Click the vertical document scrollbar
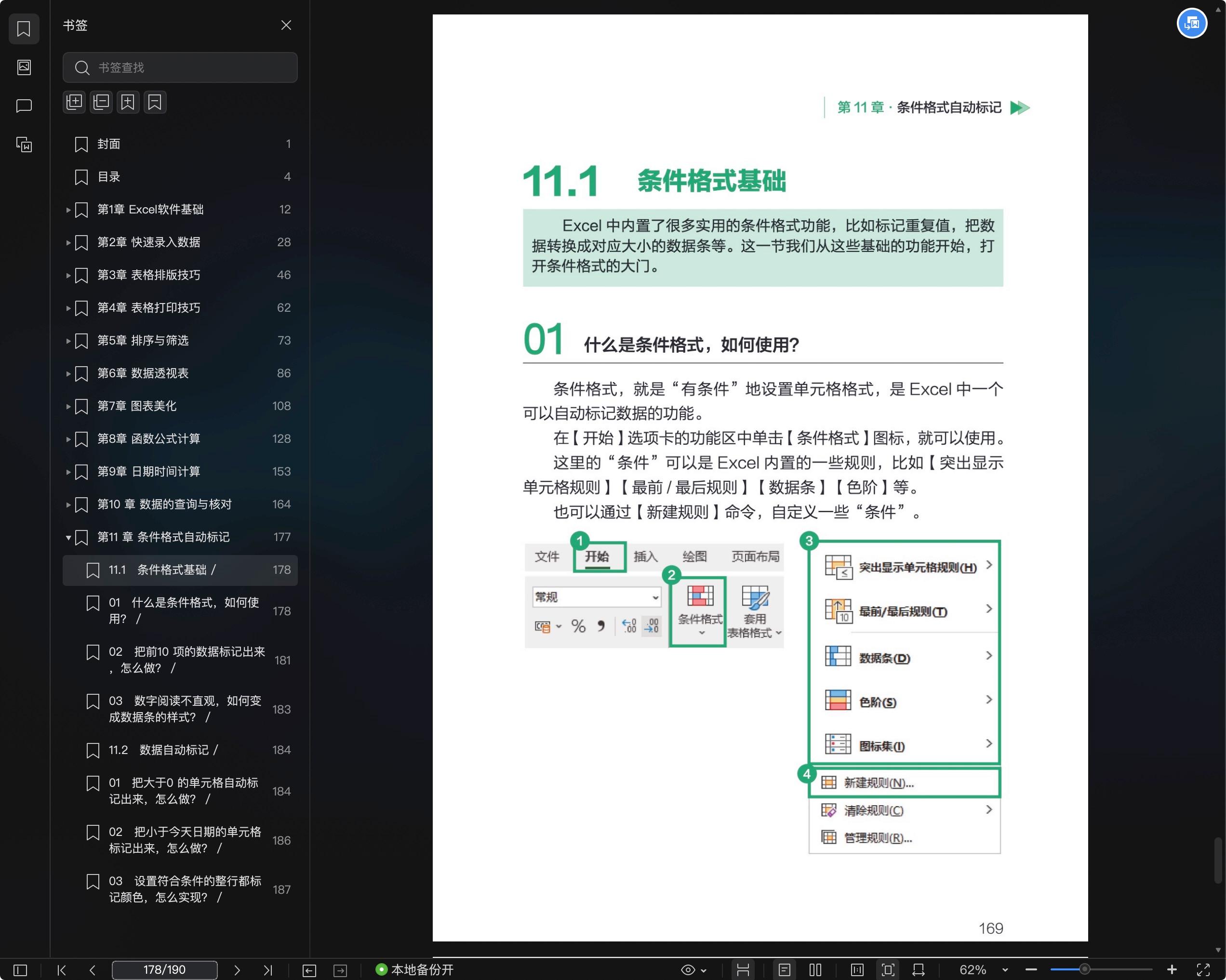This screenshot has width=1226, height=980. point(1218,861)
